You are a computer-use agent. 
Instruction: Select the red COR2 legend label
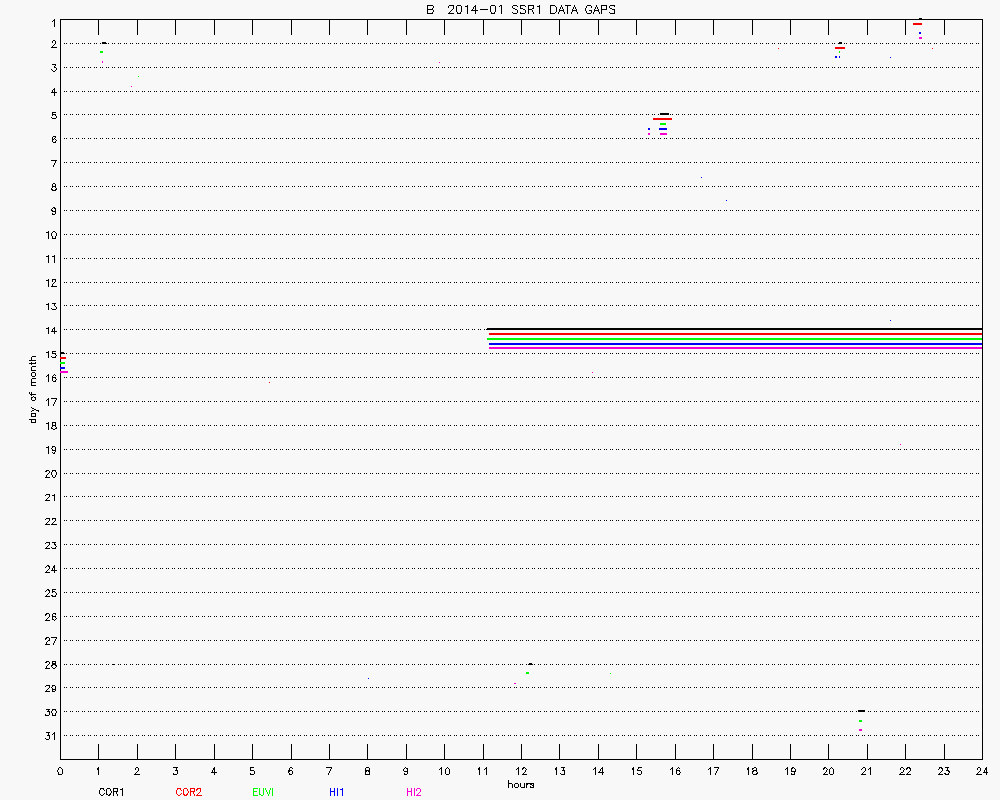pyautogui.click(x=188, y=792)
